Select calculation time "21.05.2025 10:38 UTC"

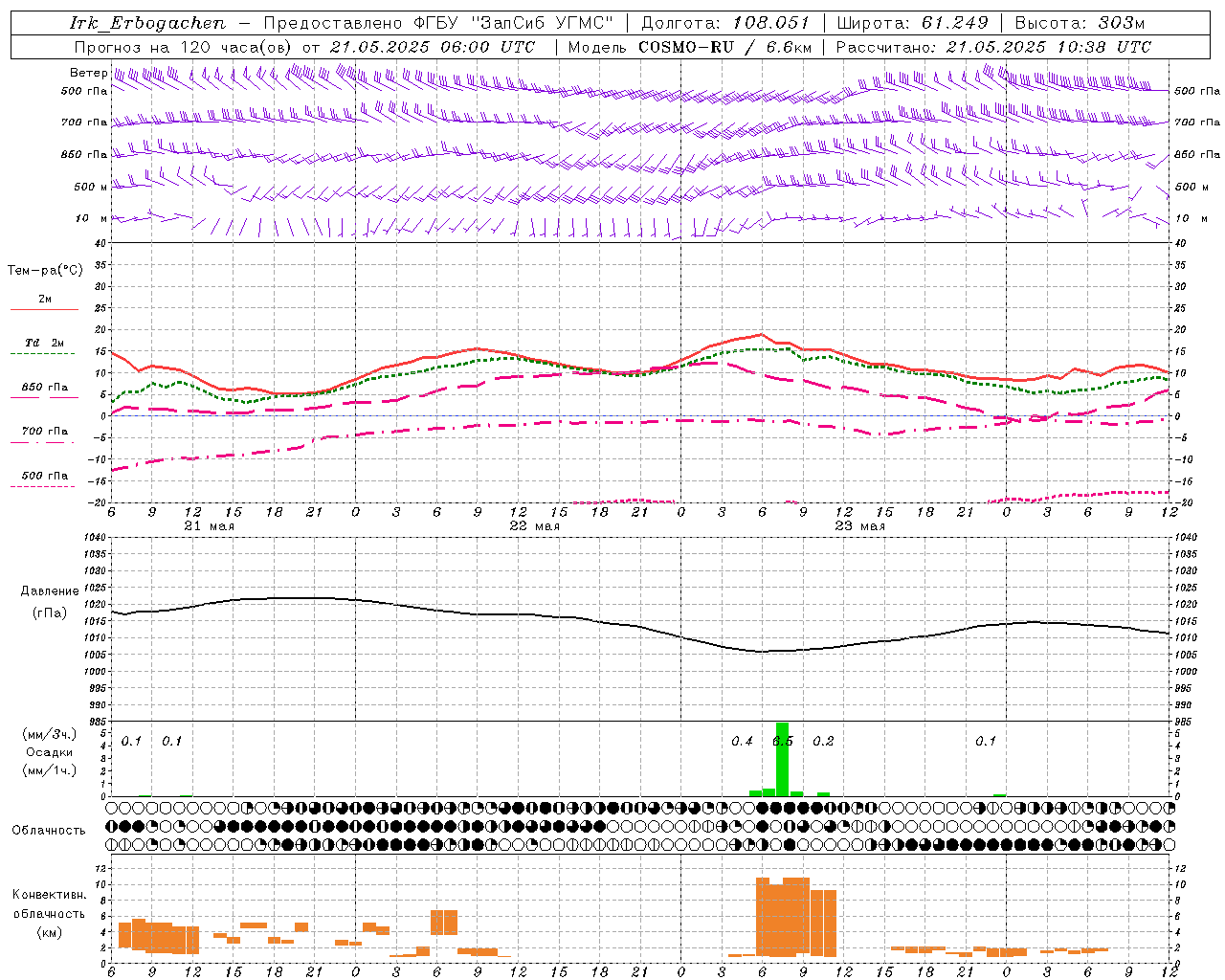pyautogui.click(x=1049, y=47)
